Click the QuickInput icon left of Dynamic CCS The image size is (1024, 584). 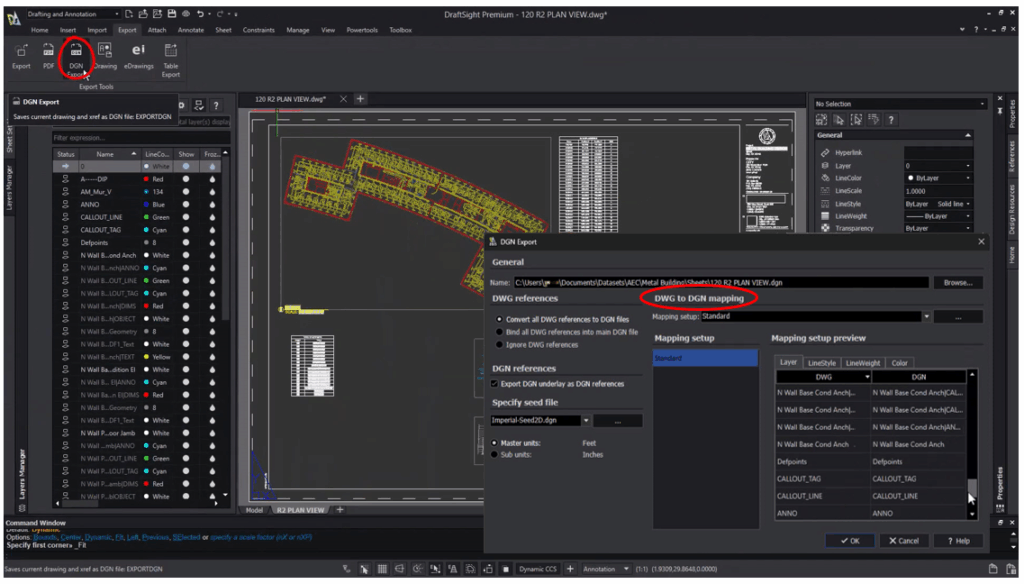tap(505, 569)
